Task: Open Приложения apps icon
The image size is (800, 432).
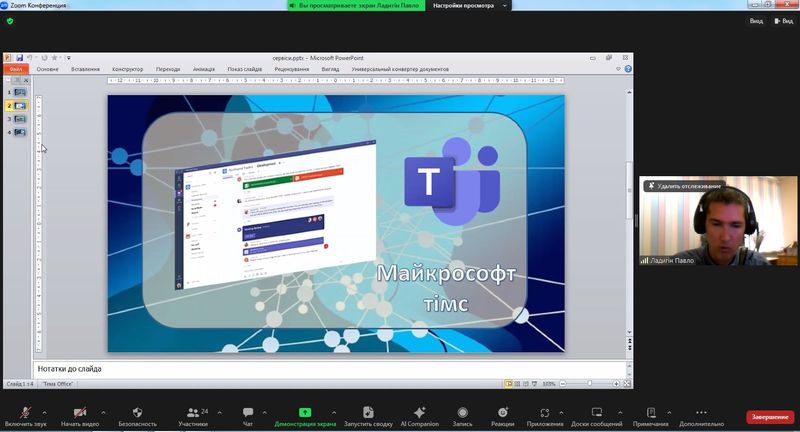Action: tap(544, 412)
